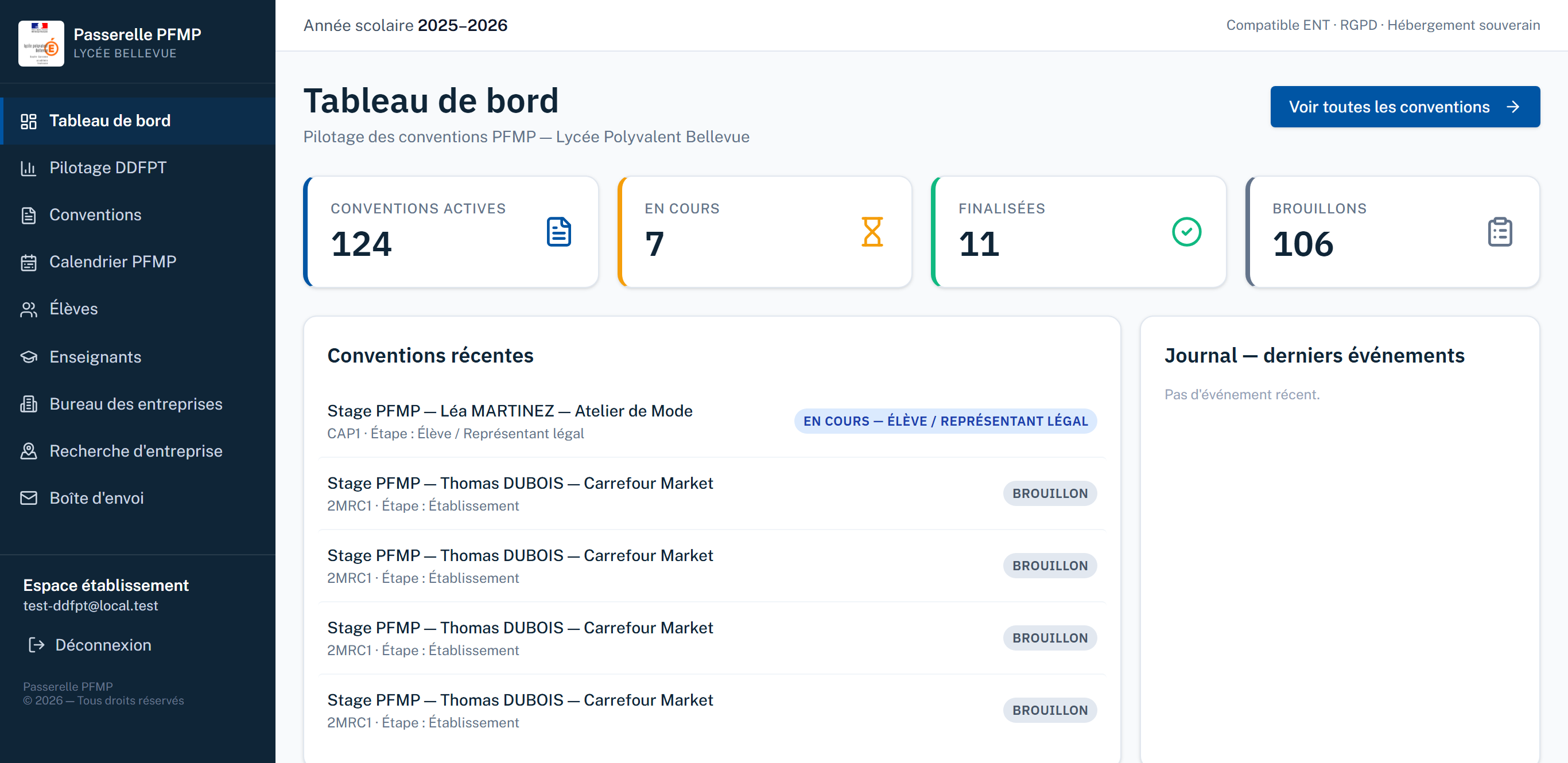The image size is (1568, 763).
Task: Click the Déconnexion logout icon
Action: [37, 645]
